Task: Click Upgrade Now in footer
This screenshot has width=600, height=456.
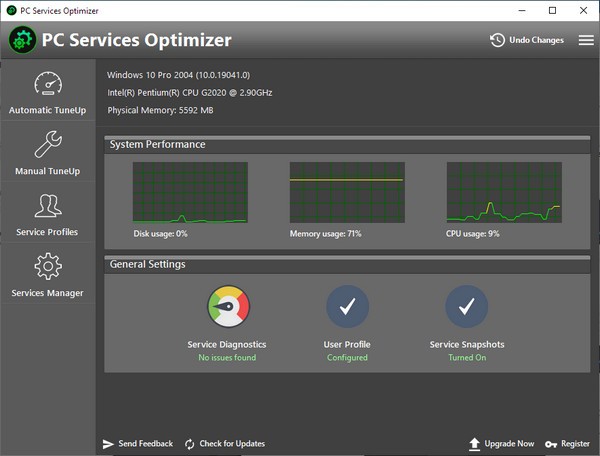Action: point(501,443)
